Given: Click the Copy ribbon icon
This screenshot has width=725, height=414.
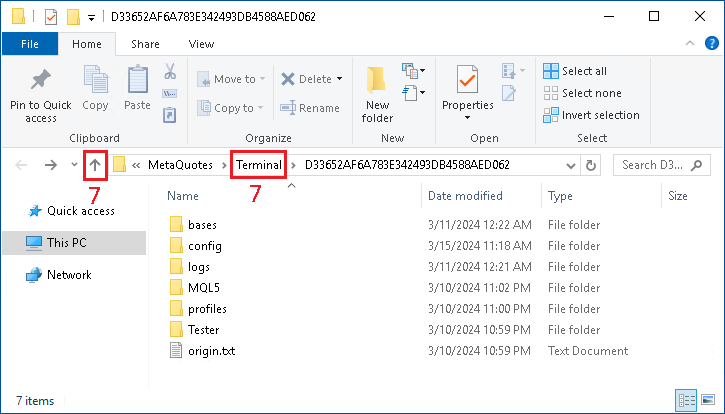Looking at the screenshot, I should pos(95,80).
